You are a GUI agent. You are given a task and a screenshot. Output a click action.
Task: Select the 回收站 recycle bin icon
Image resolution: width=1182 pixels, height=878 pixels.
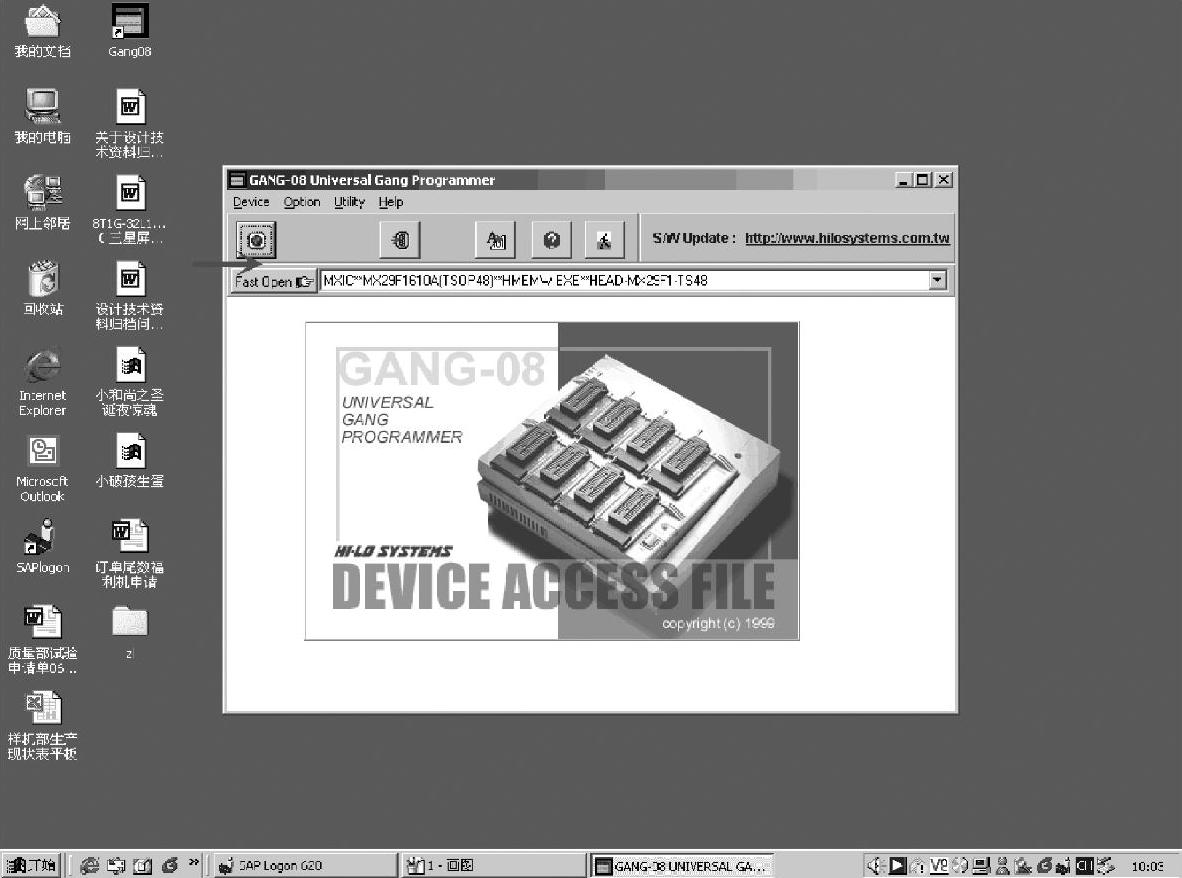(43, 288)
